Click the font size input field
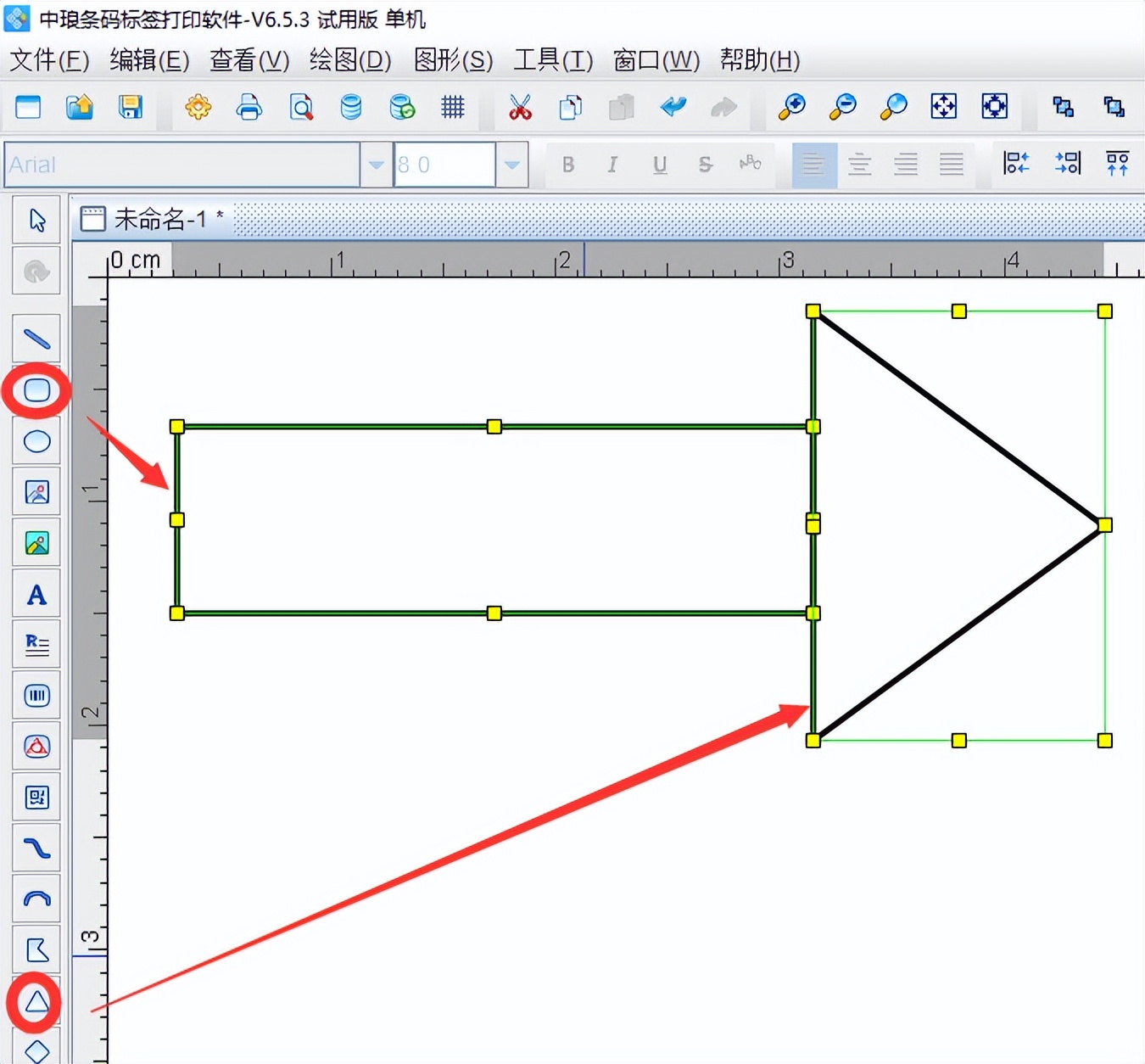Screen dimensions: 1145x1064 pos(444,165)
